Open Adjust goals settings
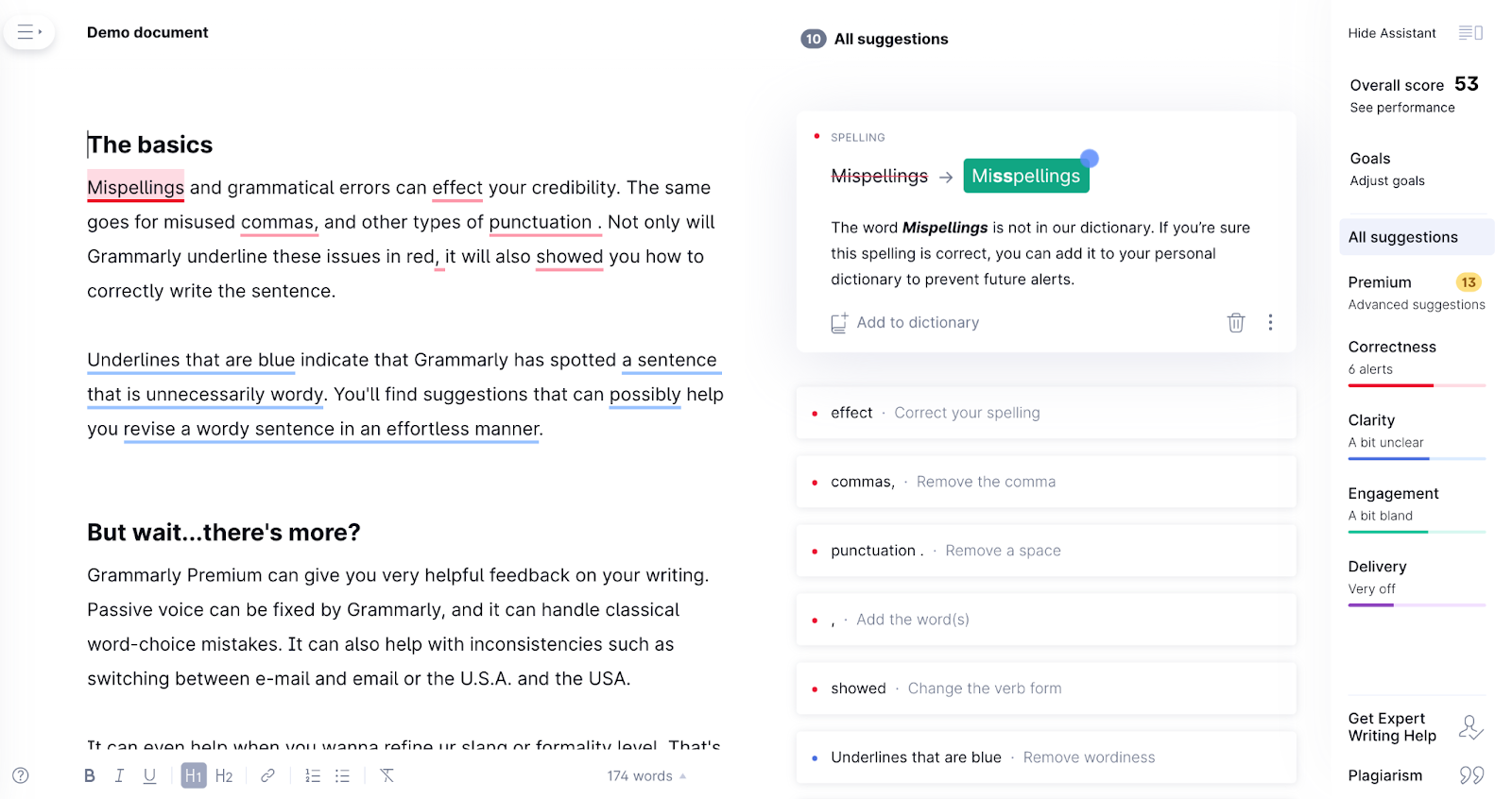The width and height of the screenshot is (1512, 799). point(1387,180)
